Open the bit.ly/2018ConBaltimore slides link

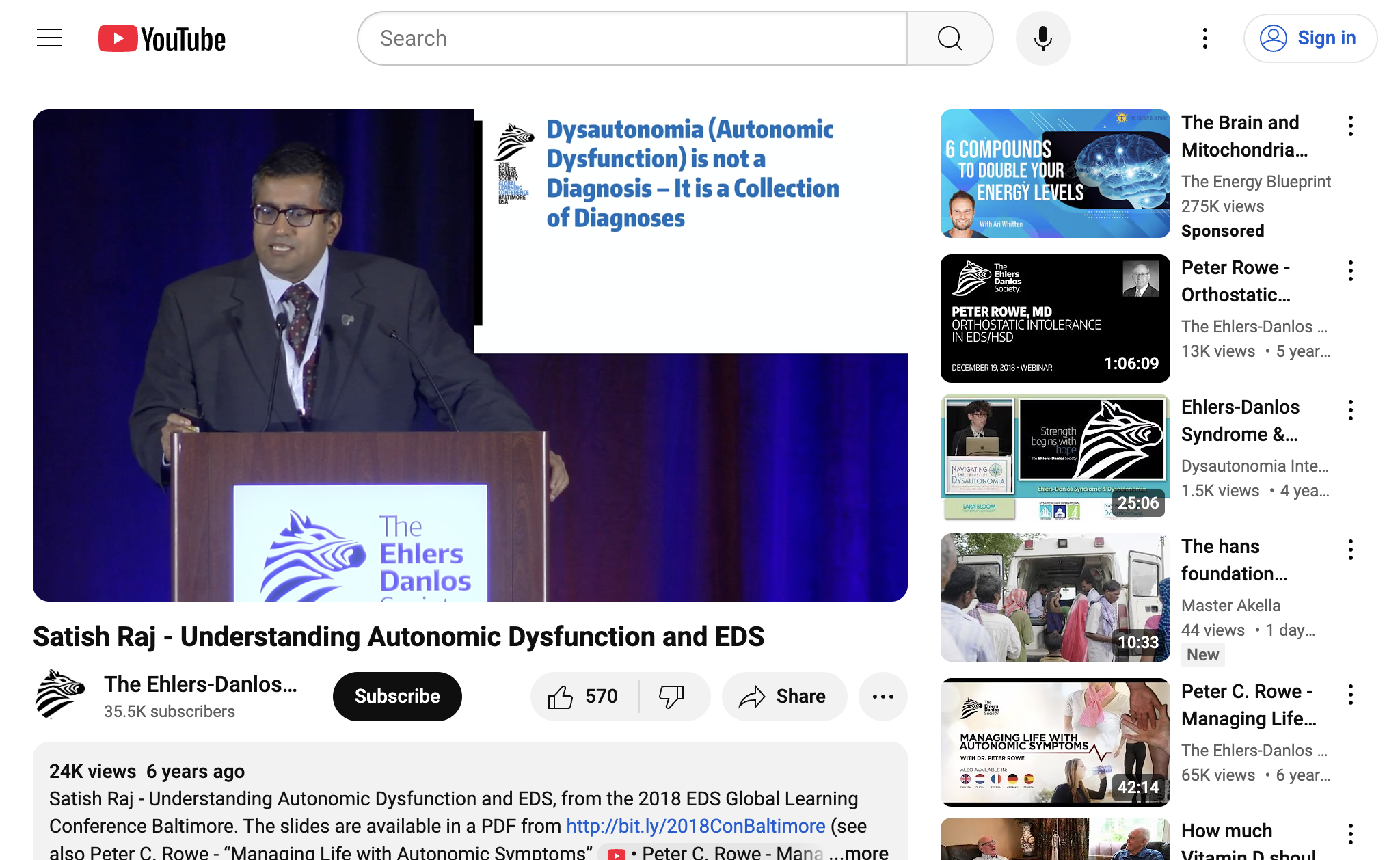point(694,825)
